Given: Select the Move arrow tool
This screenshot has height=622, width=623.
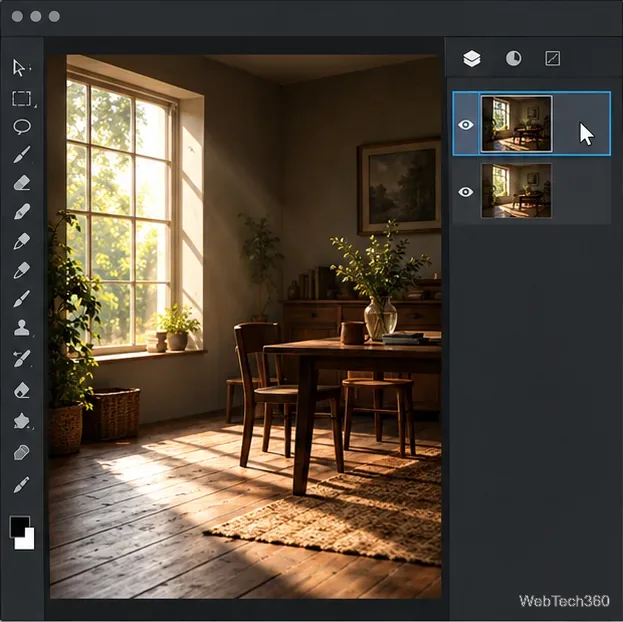Looking at the screenshot, I should (19, 68).
